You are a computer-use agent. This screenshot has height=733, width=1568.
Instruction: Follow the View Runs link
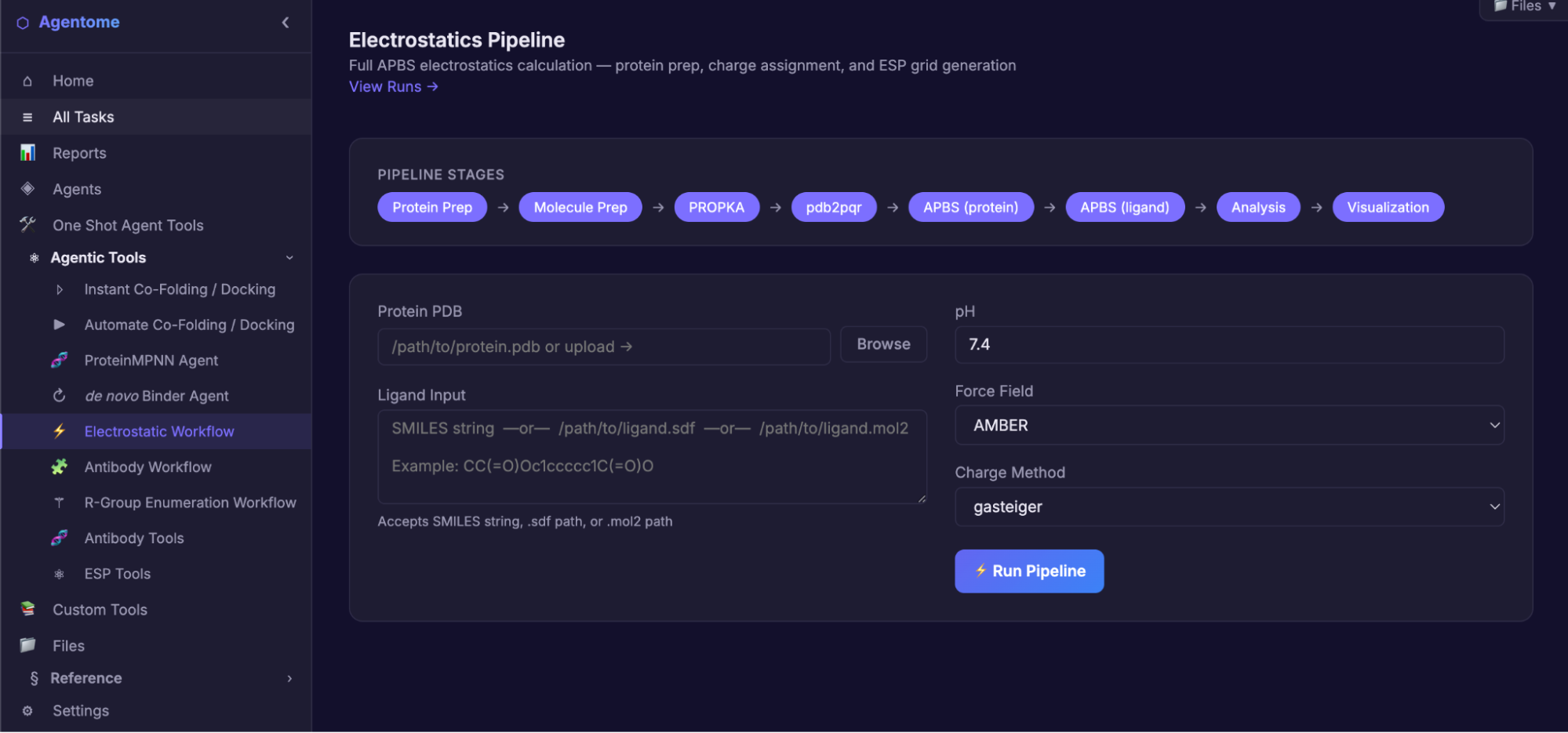tap(393, 86)
